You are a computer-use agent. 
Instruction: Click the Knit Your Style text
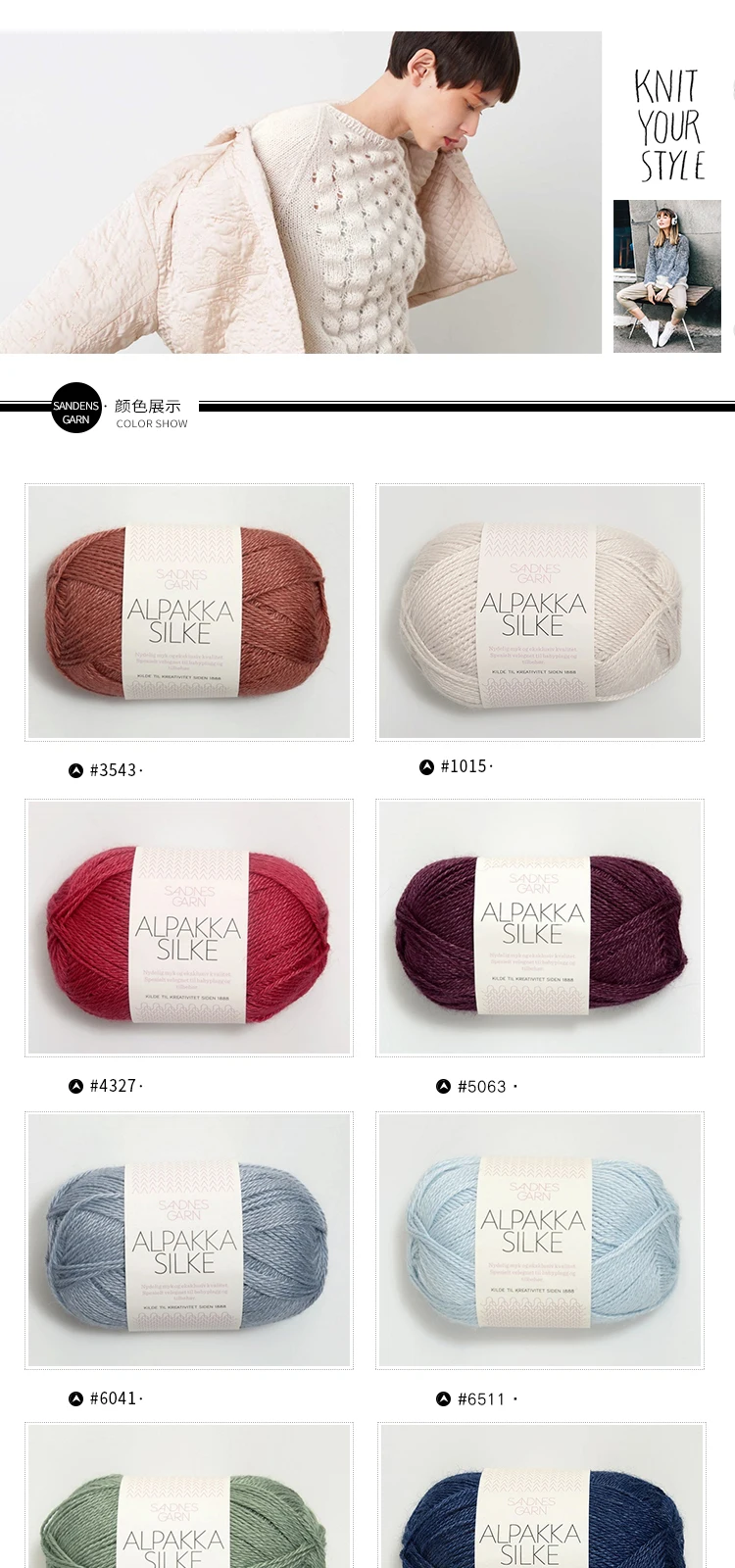pos(669,124)
